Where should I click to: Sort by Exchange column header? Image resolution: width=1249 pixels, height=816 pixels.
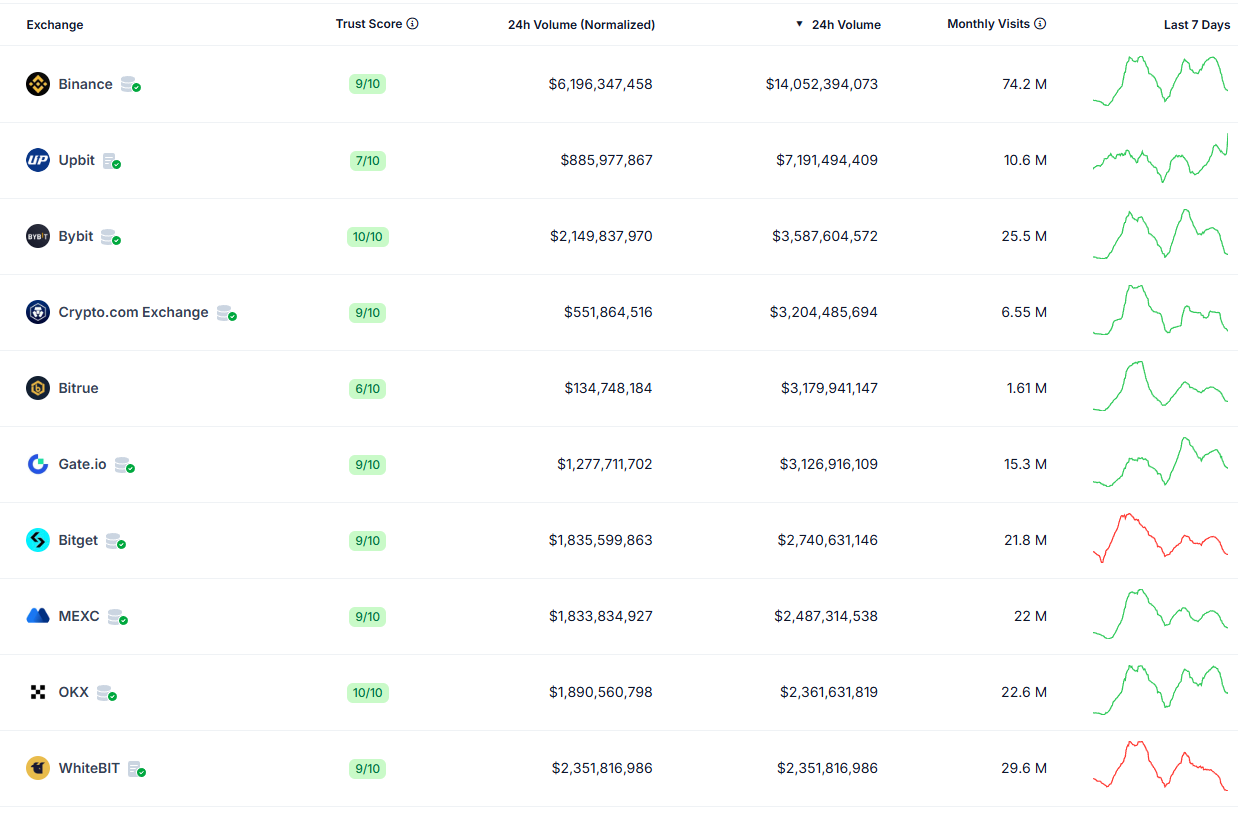click(x=55, y=25)
